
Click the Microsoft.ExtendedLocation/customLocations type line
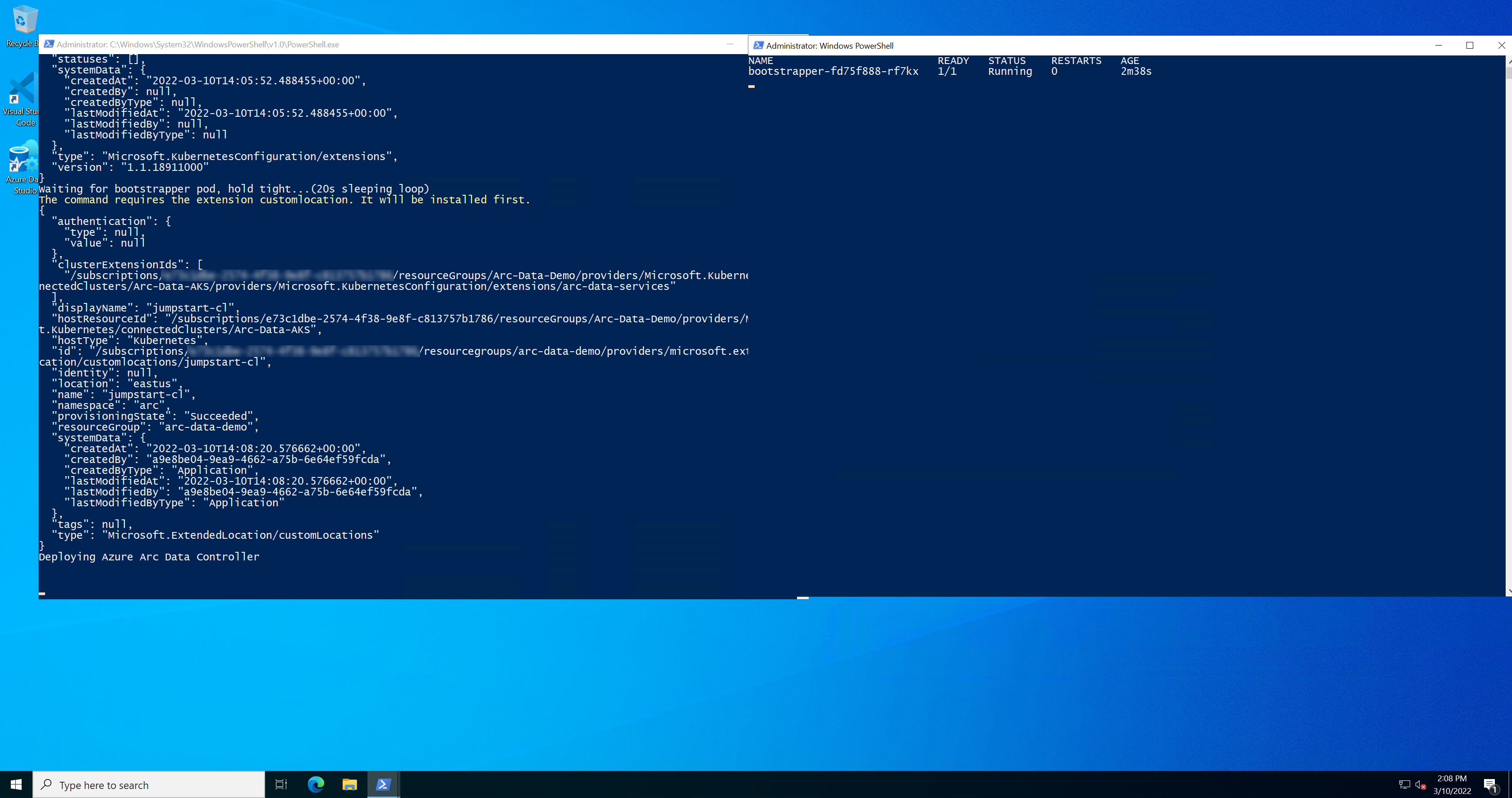(x=215, y=535)
